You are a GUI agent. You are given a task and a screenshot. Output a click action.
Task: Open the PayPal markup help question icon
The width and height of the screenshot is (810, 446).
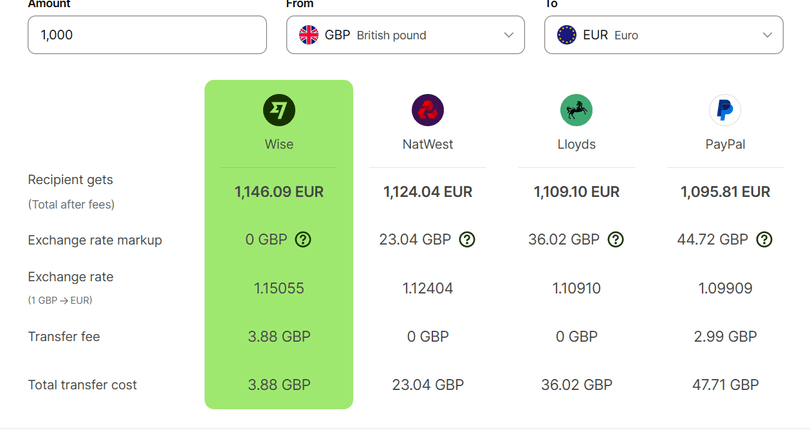[765, 240]
